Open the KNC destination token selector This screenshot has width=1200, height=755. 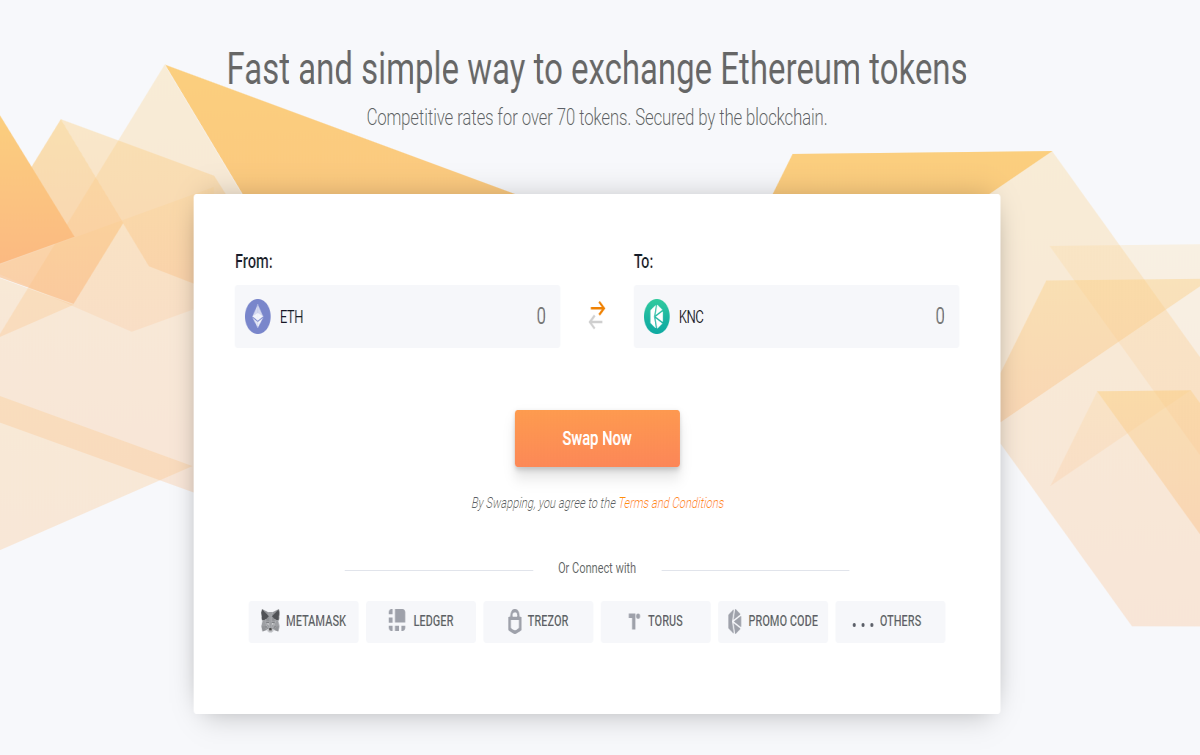point(674,317)
